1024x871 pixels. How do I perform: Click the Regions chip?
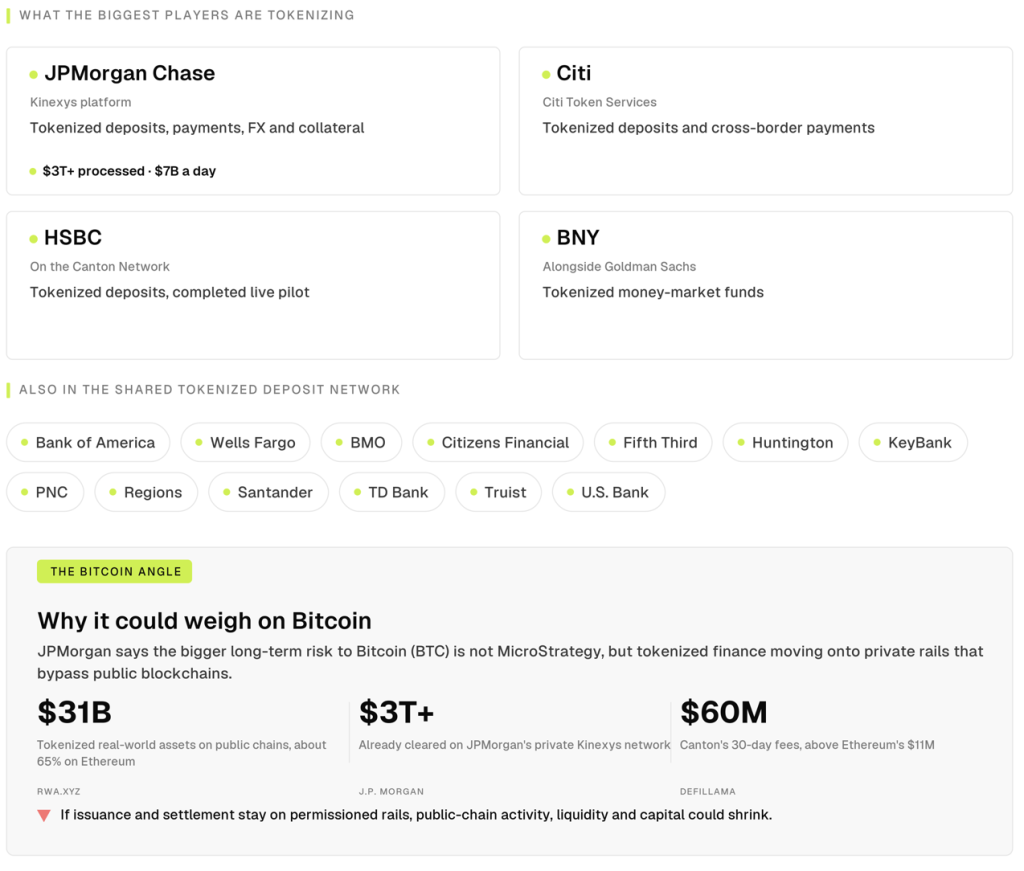146,492
